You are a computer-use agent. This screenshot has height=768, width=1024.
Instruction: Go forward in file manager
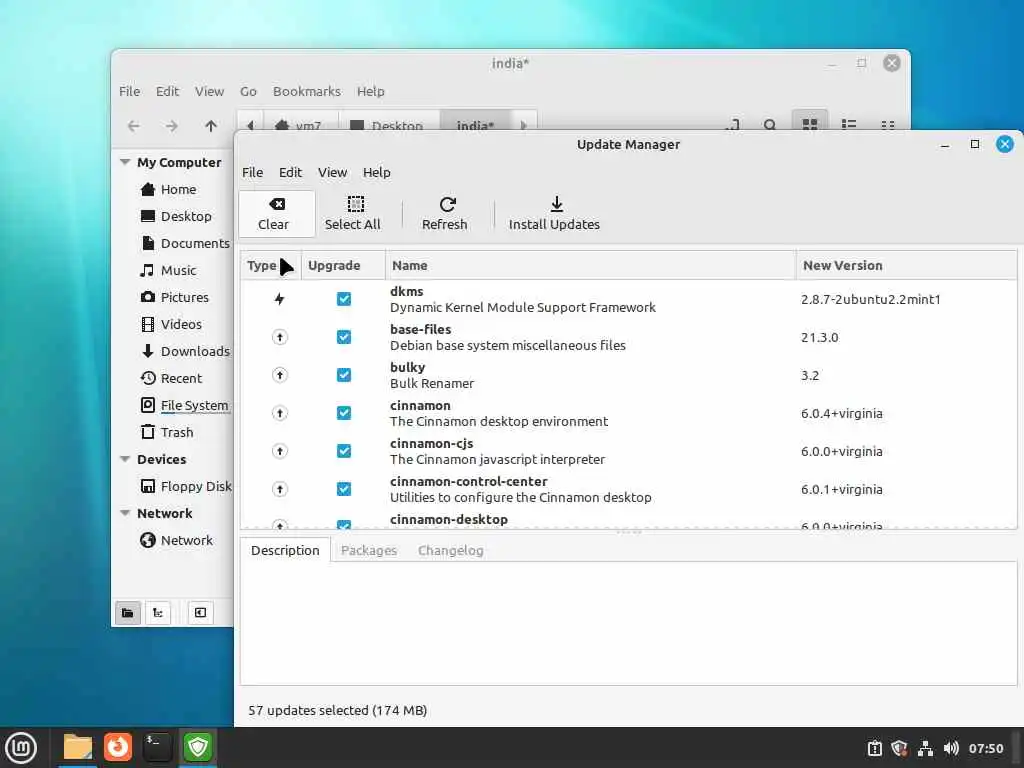[x=172, y=125]
